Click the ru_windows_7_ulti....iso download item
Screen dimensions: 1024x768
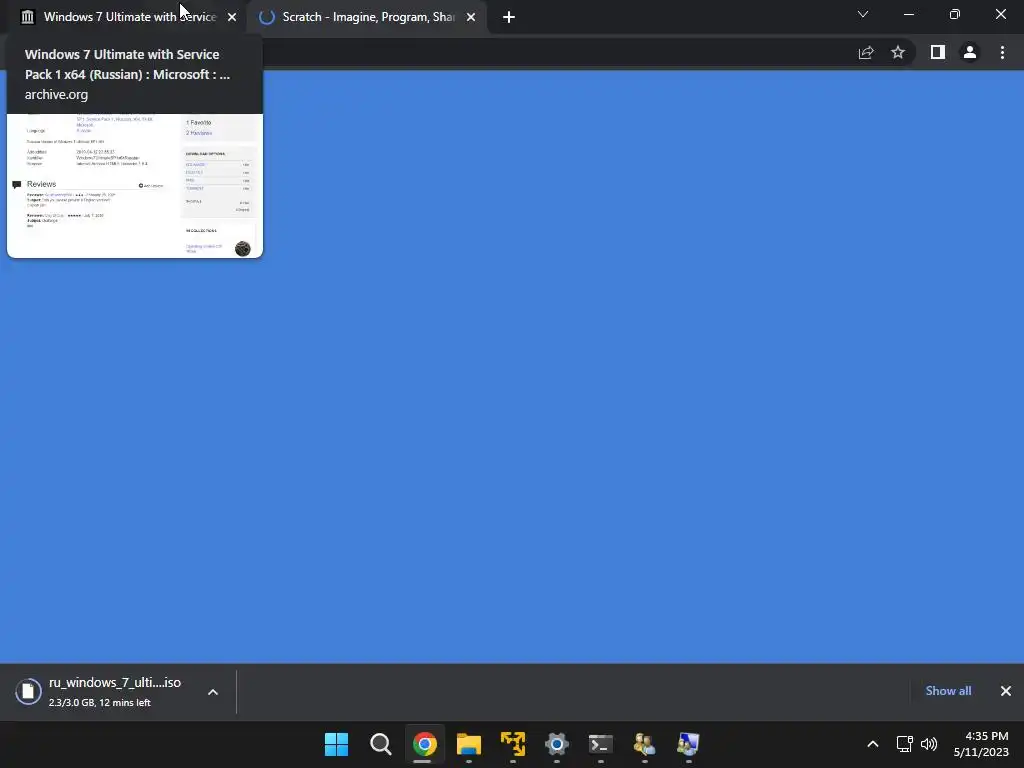pos(114,692)
